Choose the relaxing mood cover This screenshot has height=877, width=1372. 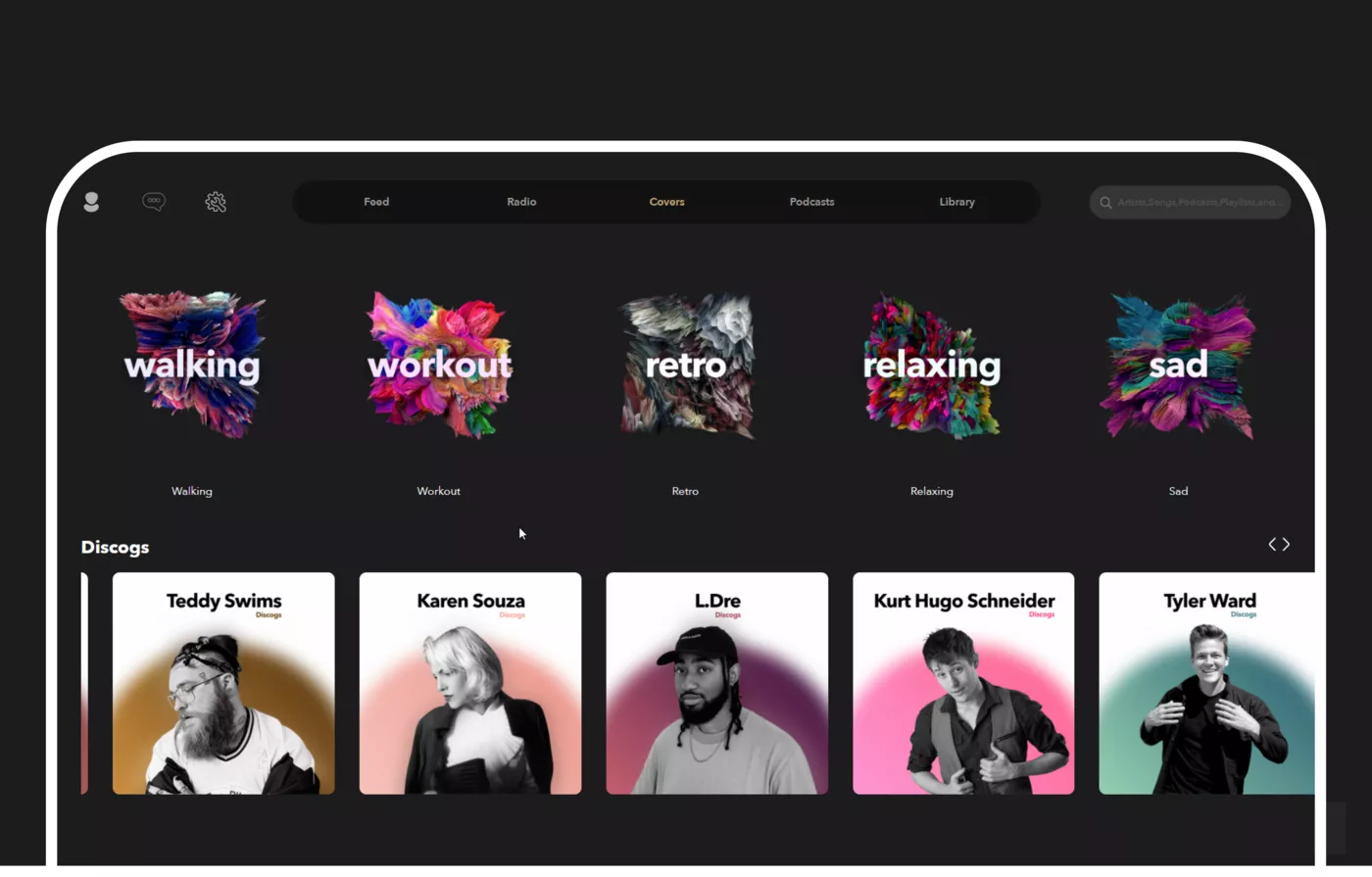(932, 365)
